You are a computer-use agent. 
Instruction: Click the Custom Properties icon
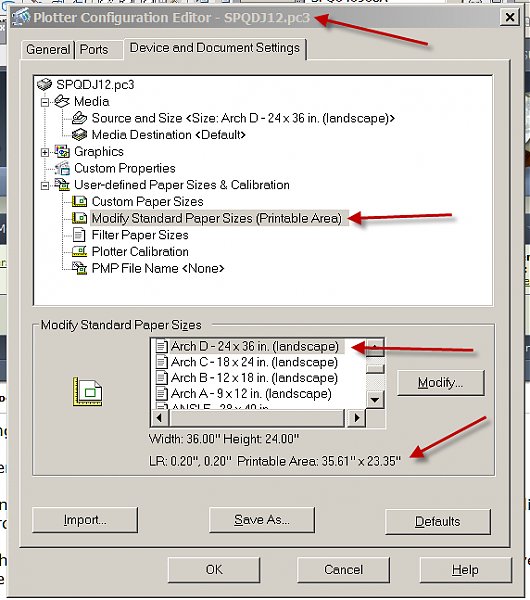coord(62,168)
